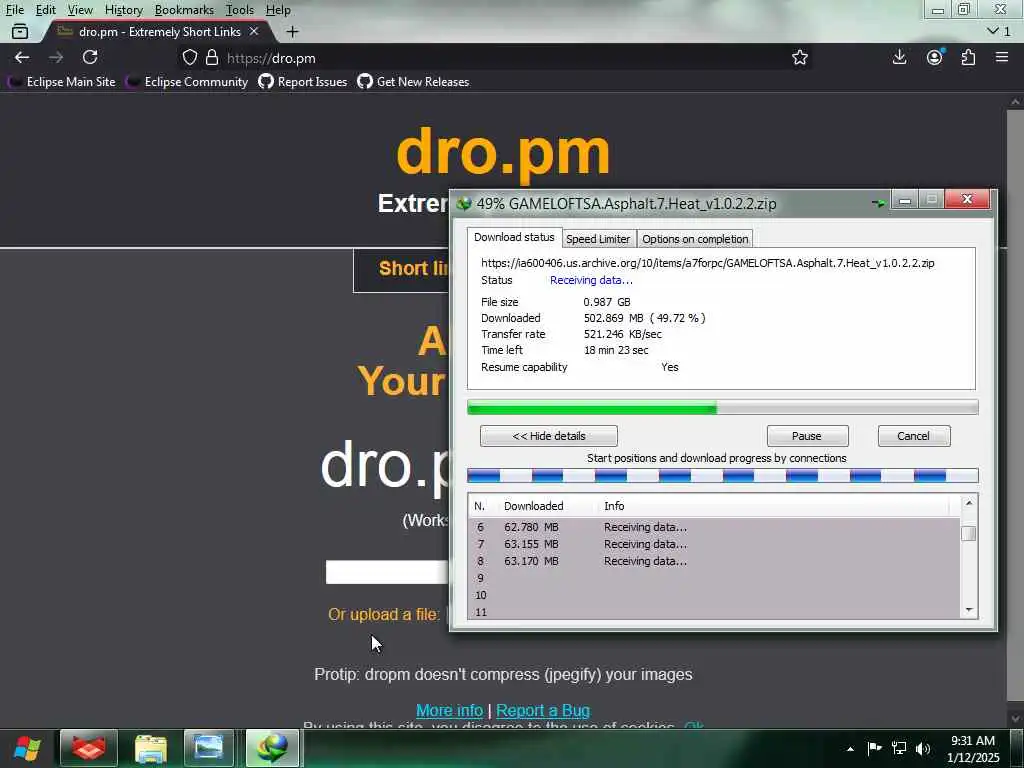
Task: Select connection row 6 with 62.780 MB
Action: pos(714,527)
